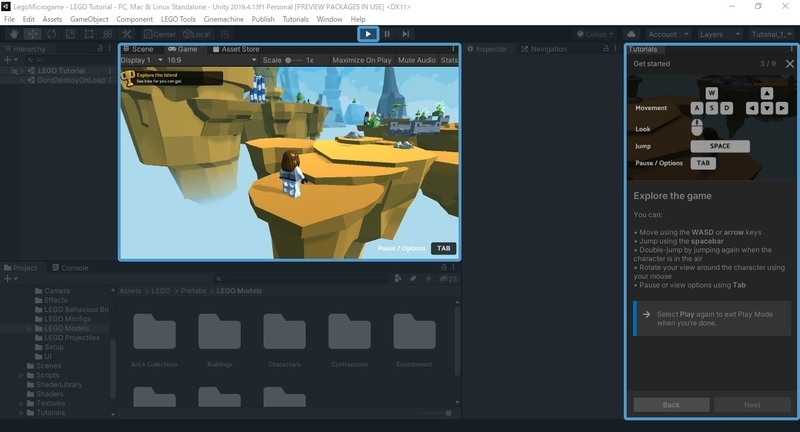The image size is (800, 432).
Task: Select the Move tool
Action: [33, 34]
